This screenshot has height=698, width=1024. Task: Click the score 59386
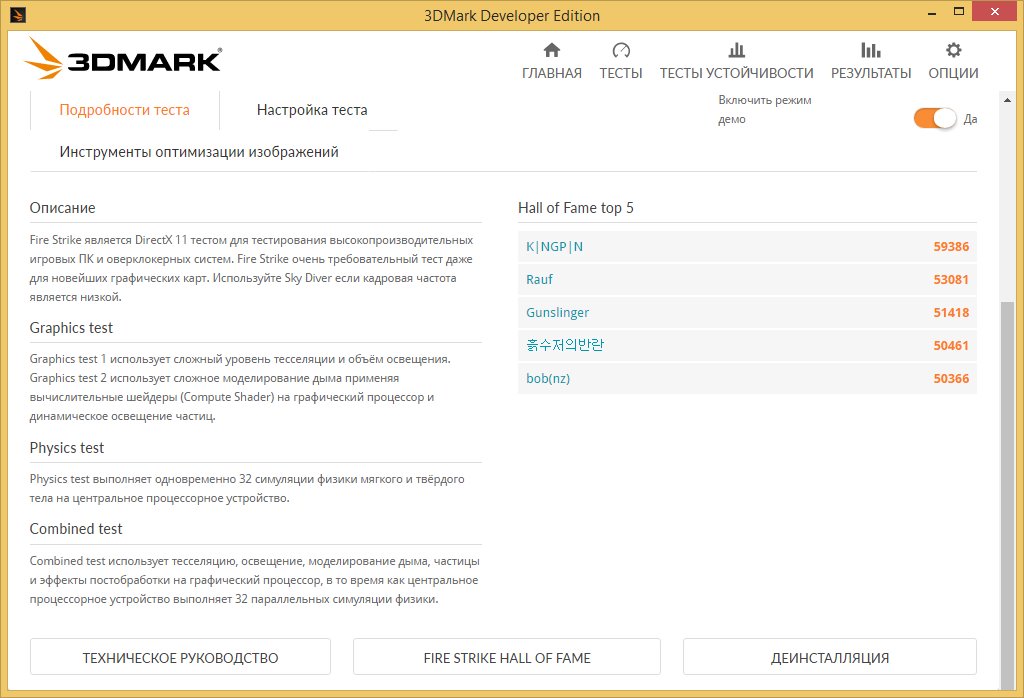(x=951, y=247)
